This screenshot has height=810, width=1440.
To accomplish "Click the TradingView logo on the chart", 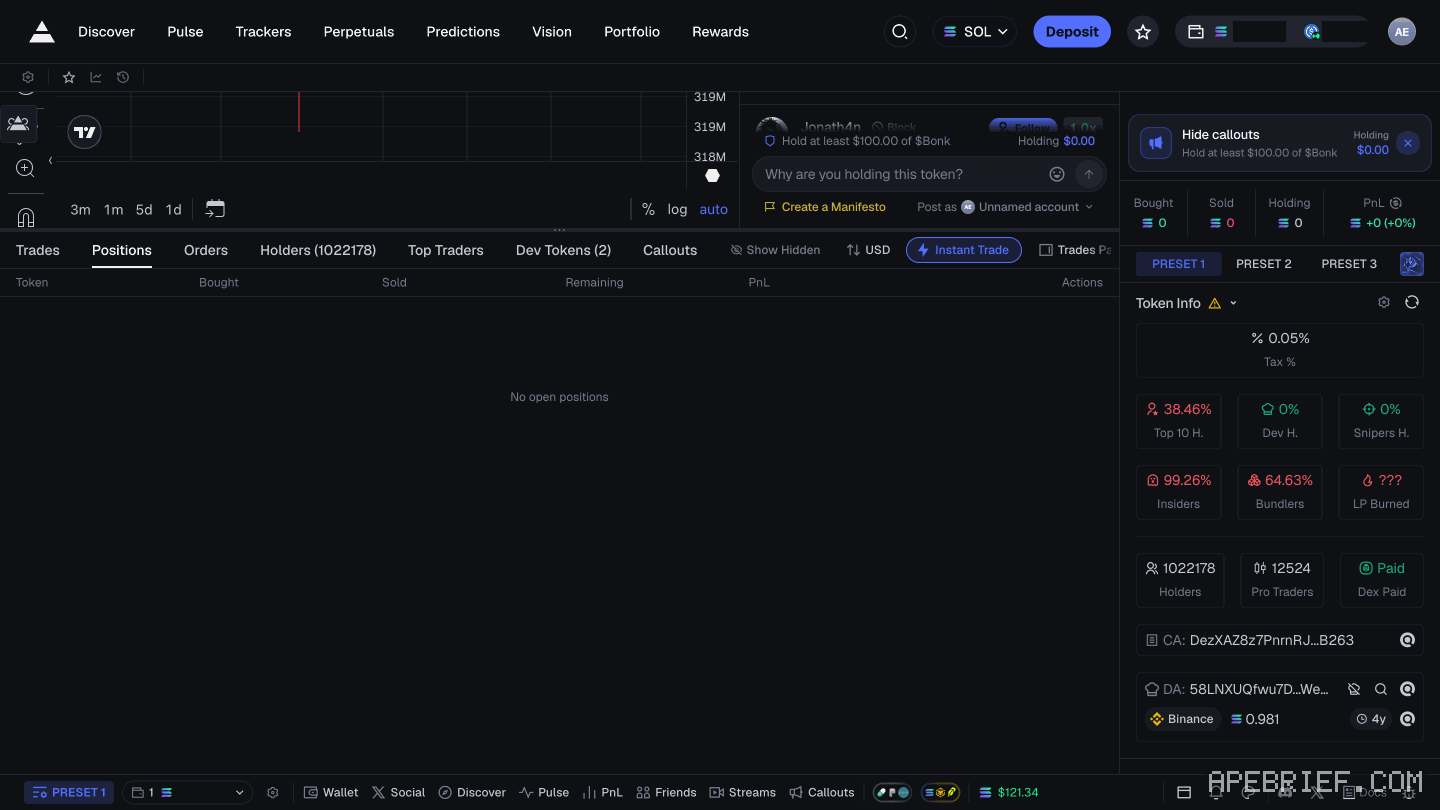I will pyautogui.click(x=85, y=132).
